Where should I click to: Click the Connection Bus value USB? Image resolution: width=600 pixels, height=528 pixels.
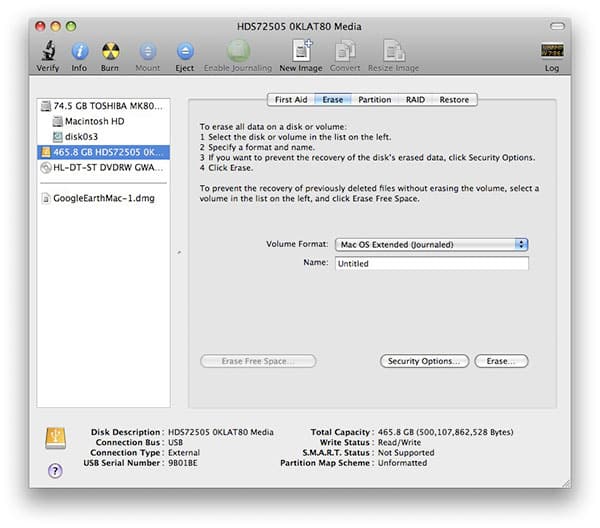[175, 442]
